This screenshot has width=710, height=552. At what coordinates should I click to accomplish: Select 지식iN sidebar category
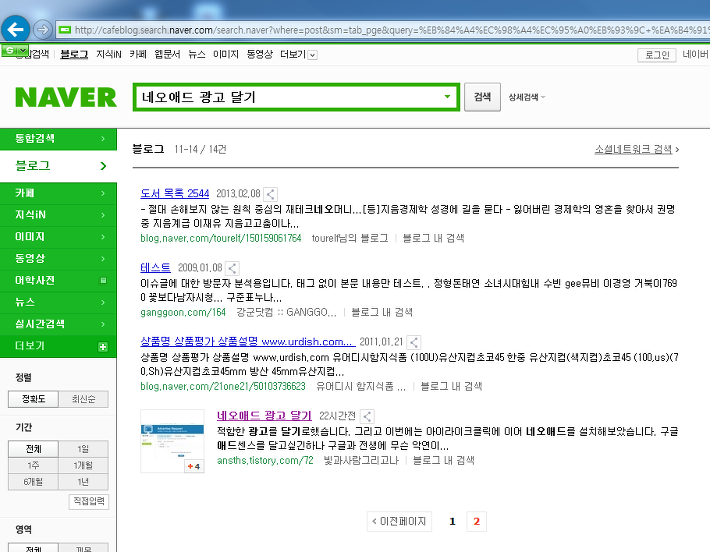point(58,215)
